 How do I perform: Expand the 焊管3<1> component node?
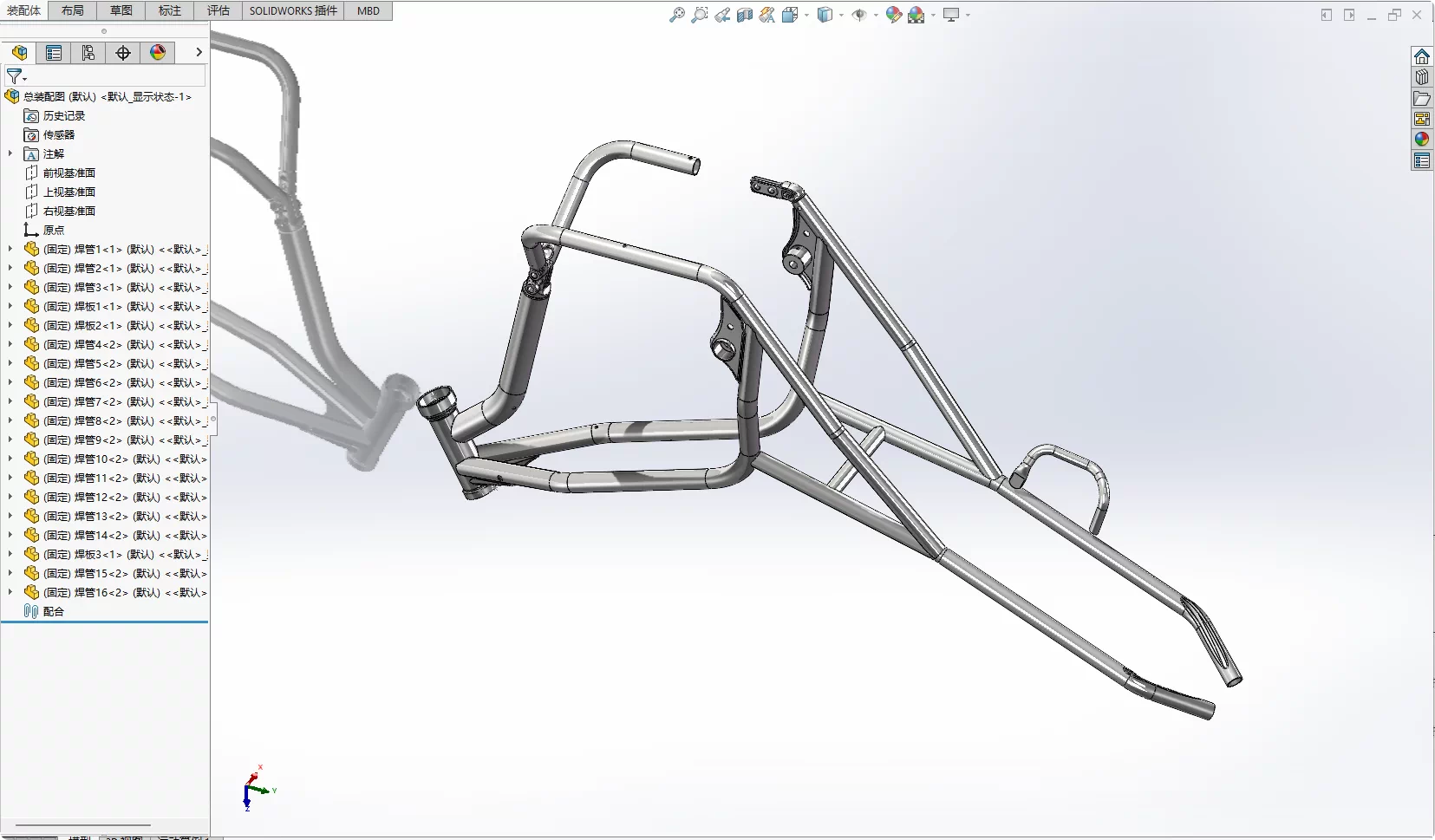pyautogui.click(x=10, y=287)
